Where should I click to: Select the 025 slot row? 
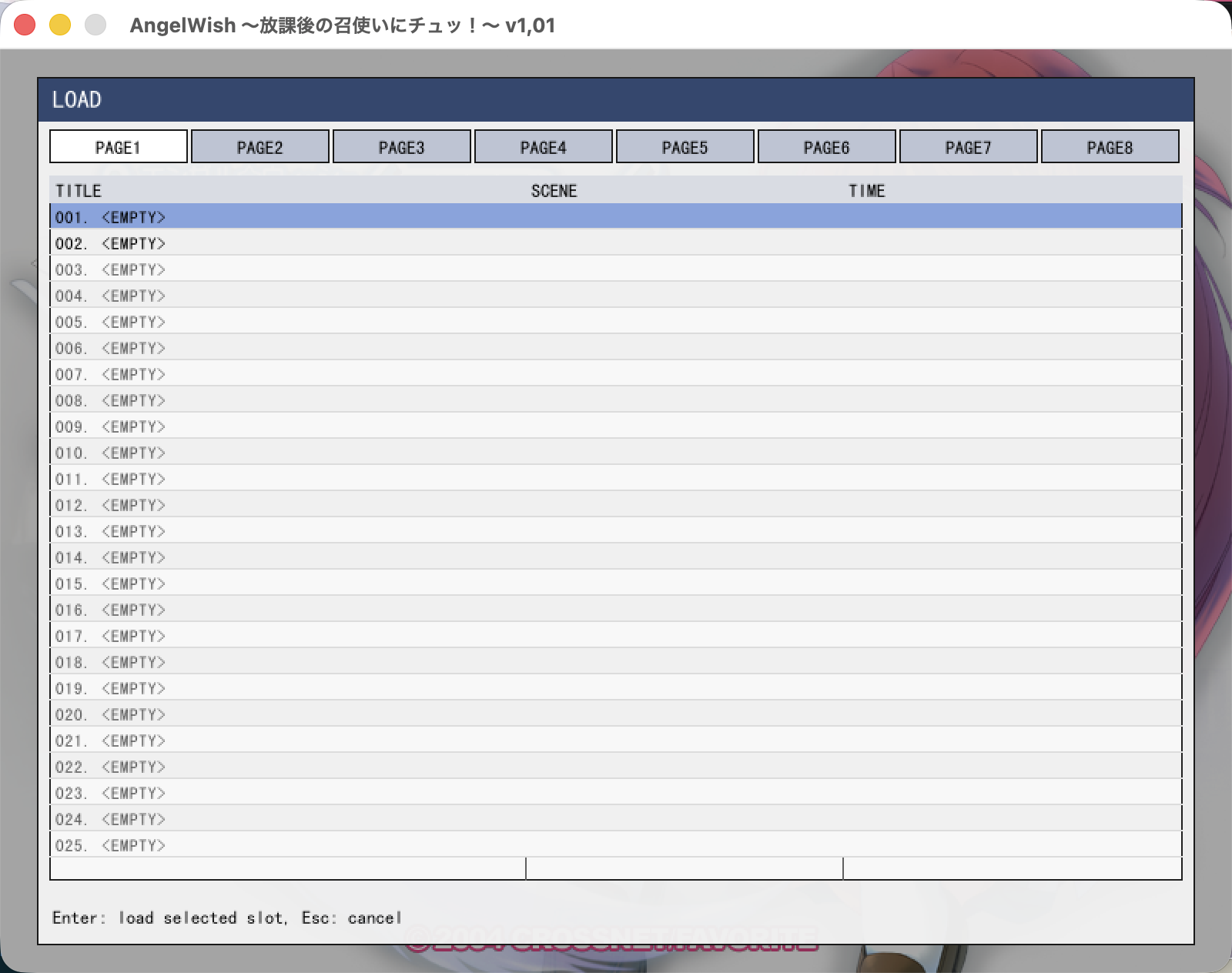[x=616, y=844]
